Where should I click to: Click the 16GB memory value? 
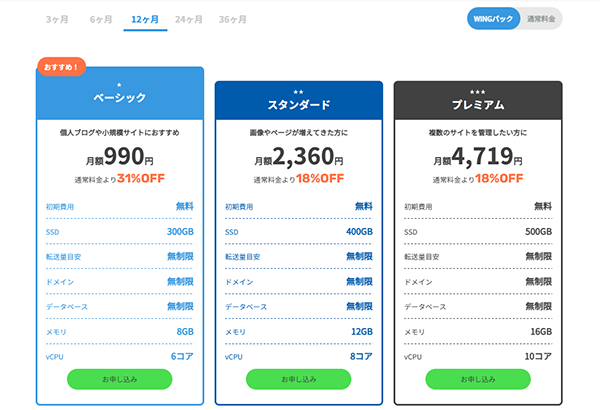coord(541,332)
